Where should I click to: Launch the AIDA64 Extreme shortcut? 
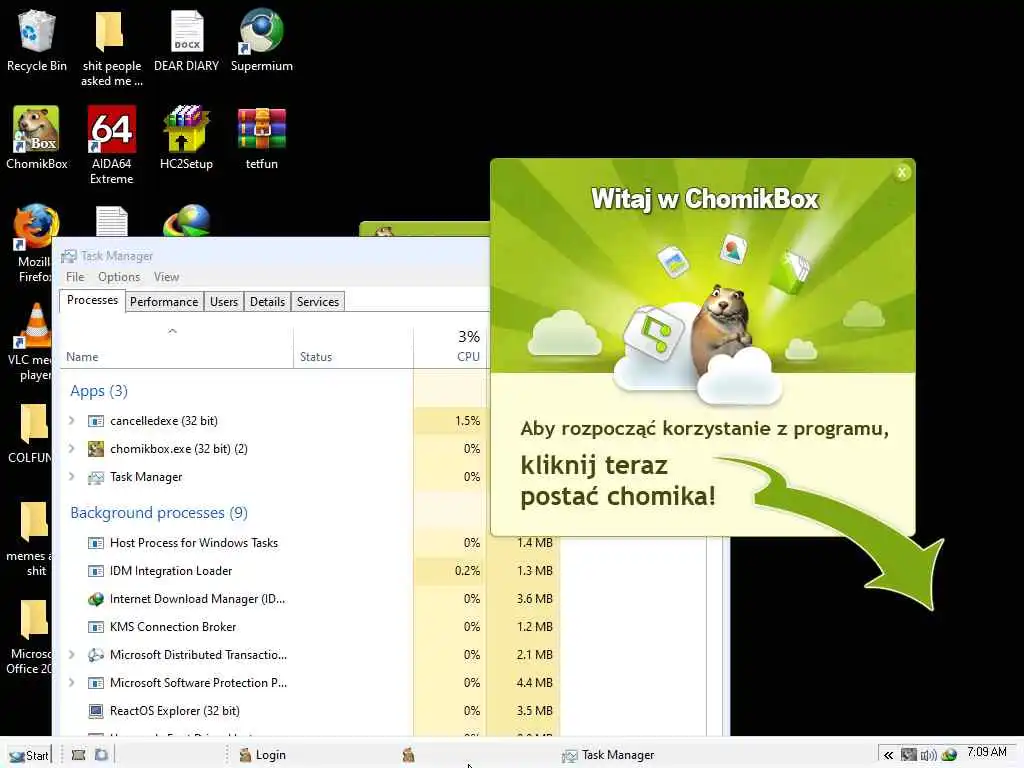[x=112, y=145]
